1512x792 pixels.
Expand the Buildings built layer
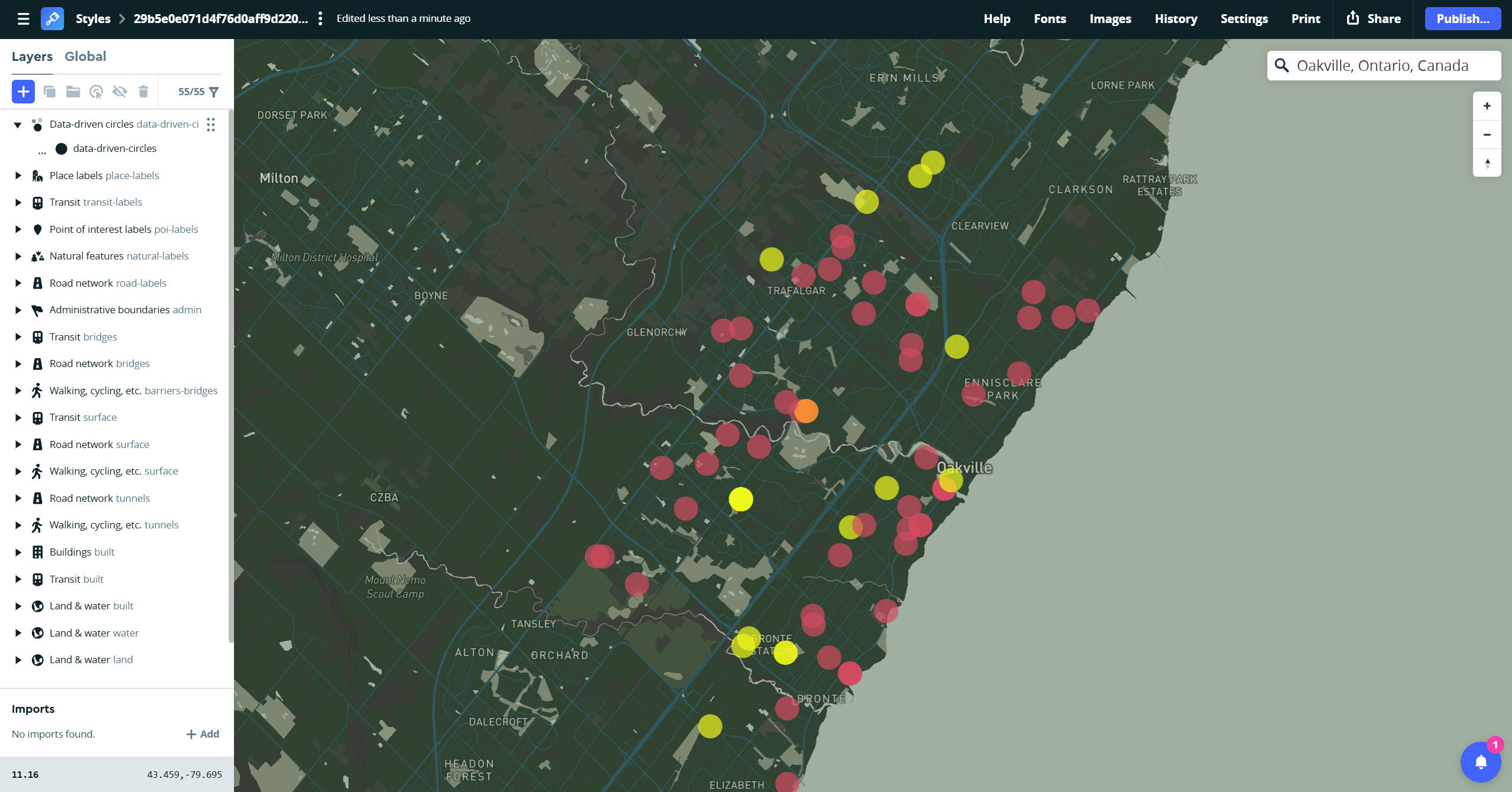pyautogui.click(x=17, y=551)
